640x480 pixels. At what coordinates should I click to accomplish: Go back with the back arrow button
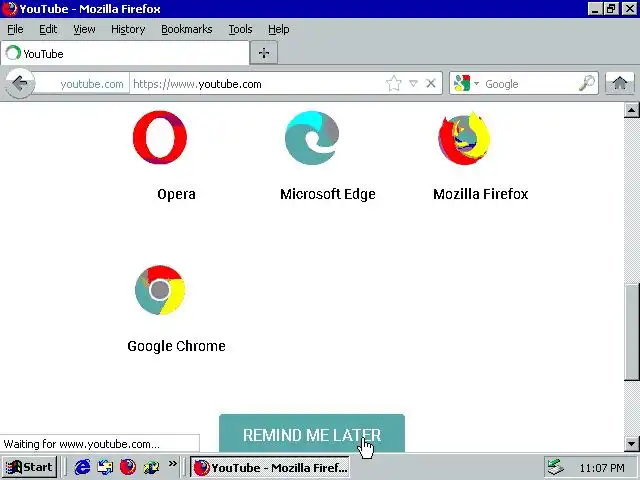point(20,84)
